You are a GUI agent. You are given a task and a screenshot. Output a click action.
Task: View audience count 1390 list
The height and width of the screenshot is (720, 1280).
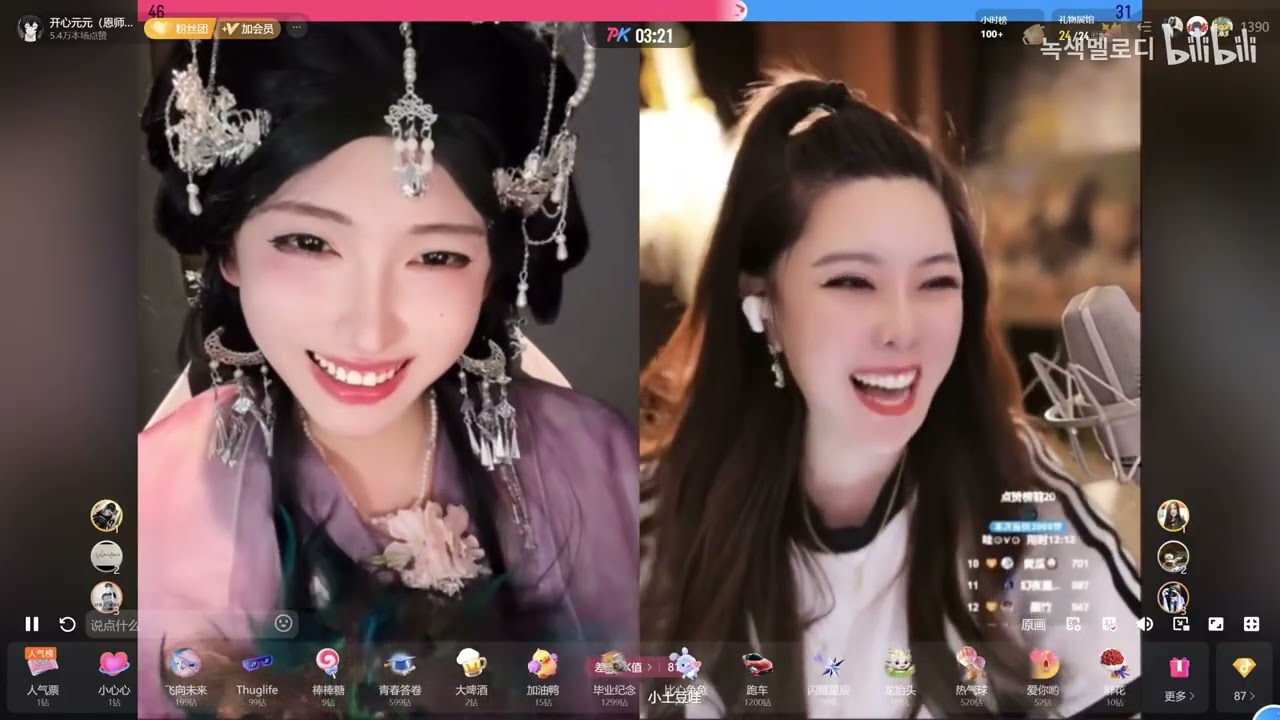point(1255,27)
